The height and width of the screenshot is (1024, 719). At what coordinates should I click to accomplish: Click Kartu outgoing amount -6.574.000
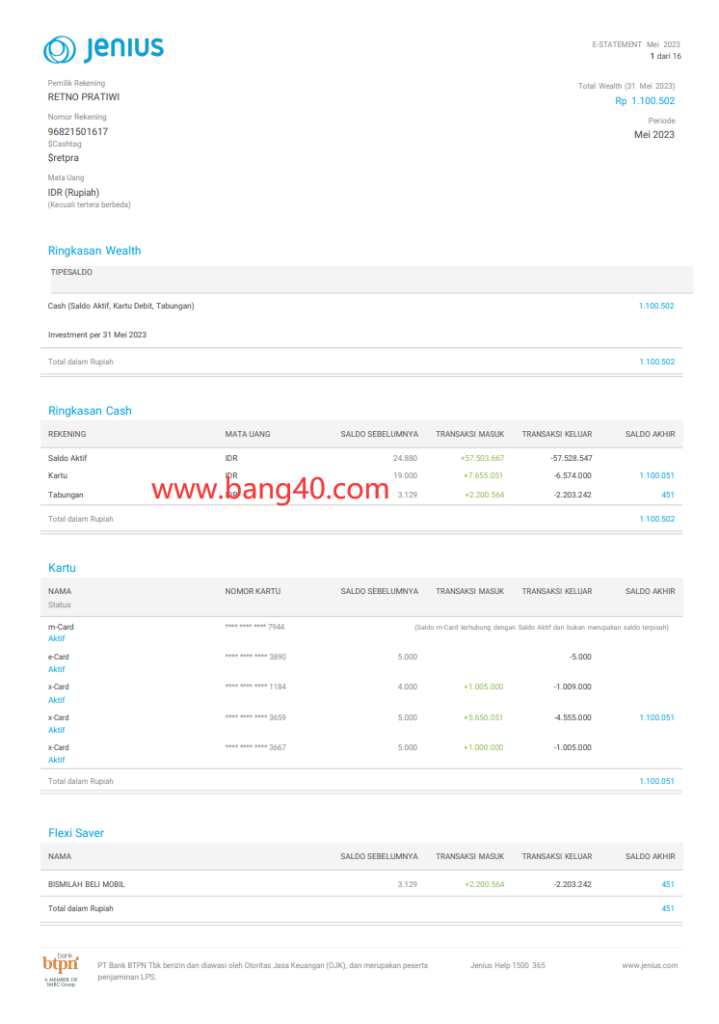click(573, 475)
